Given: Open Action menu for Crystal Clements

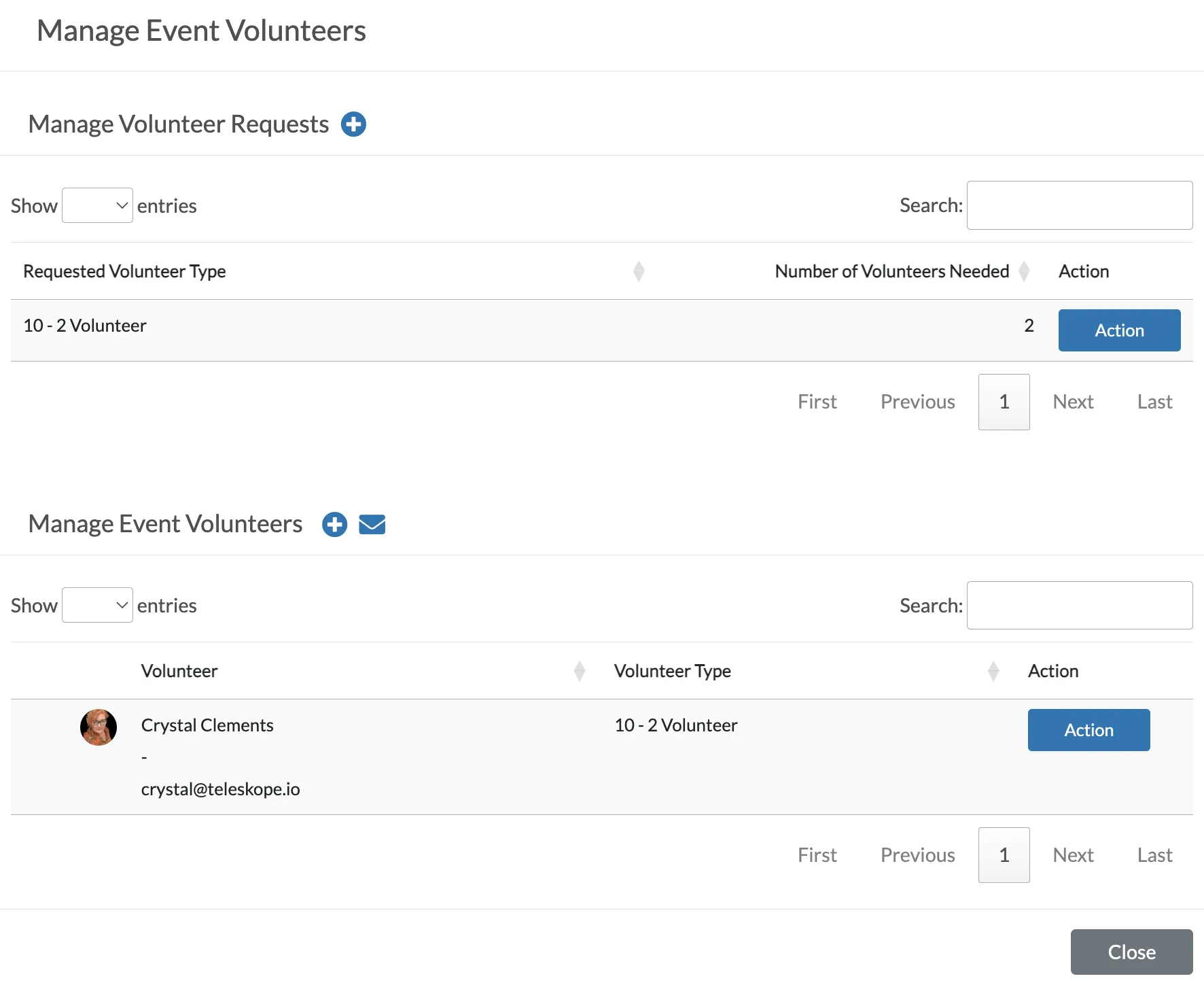Looking at the screenshot, I should point(1088,730).
